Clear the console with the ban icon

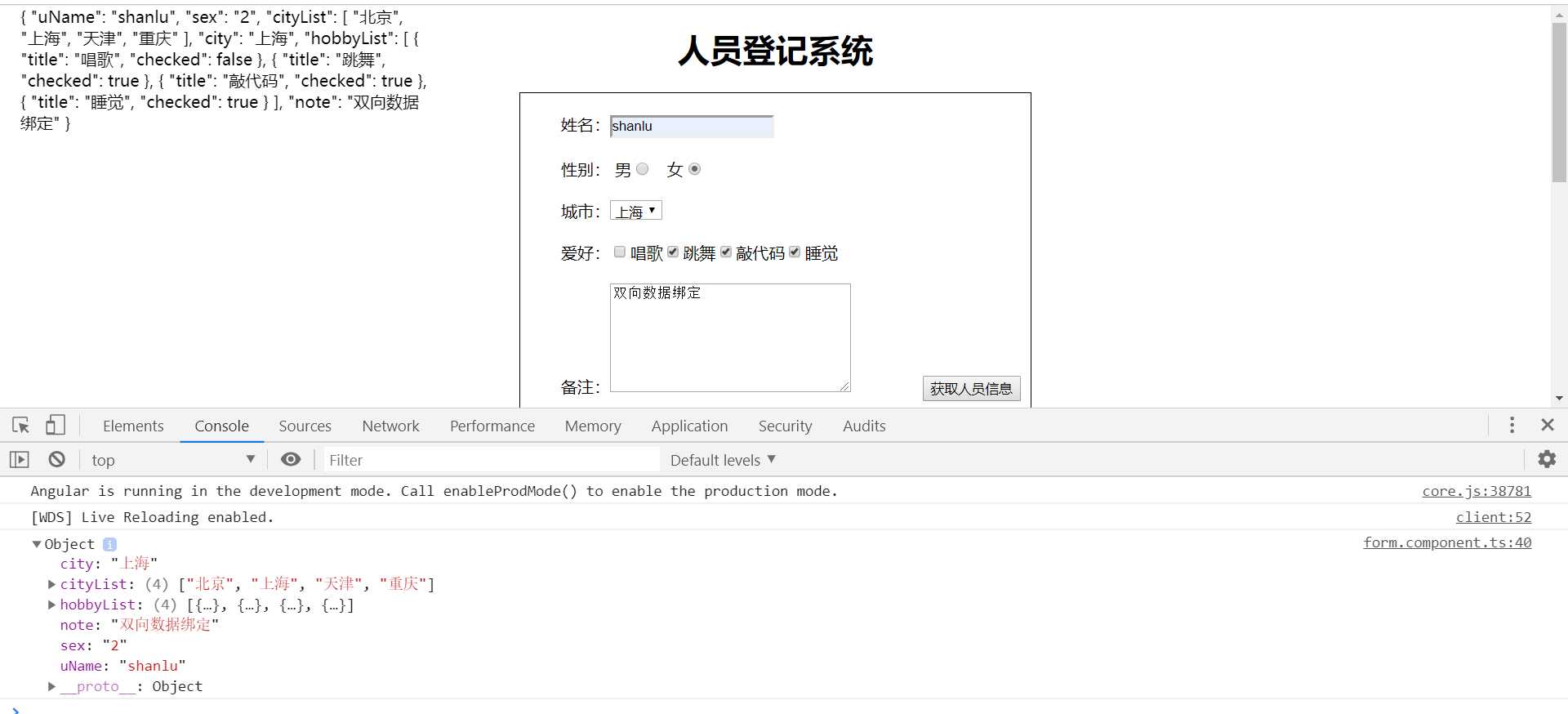[56, 459]
